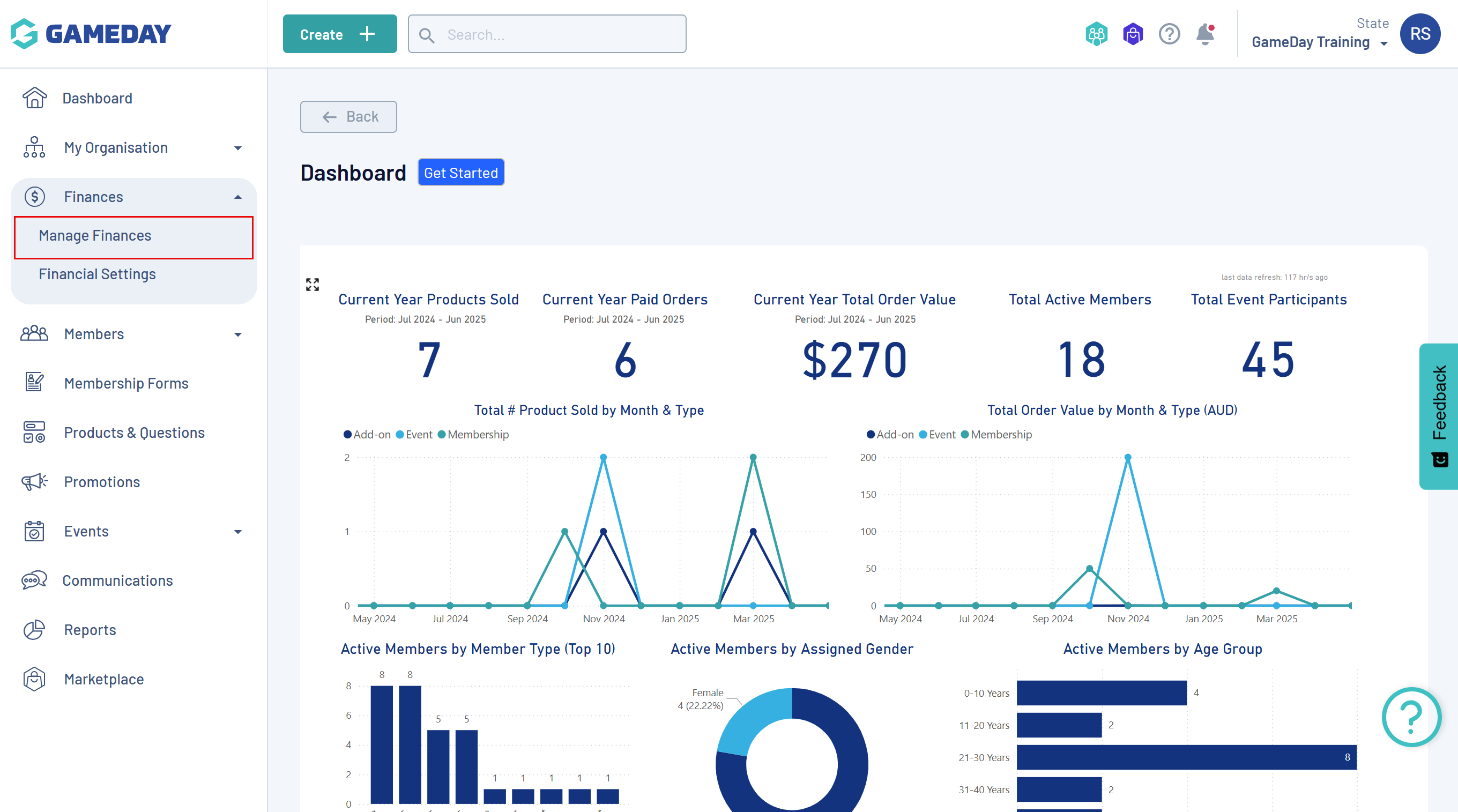Click the RS user avatar
Screen dimensions: 1458x812
(1419, 34)
